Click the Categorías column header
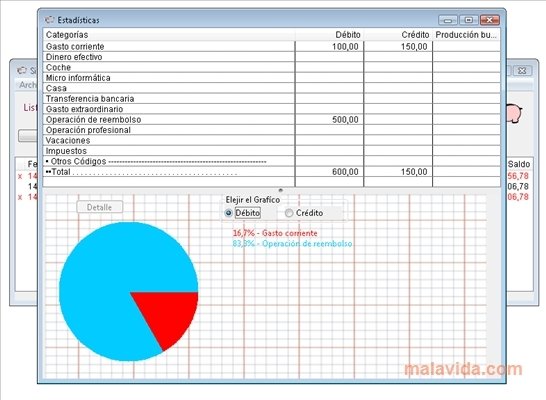Viewport: 546px width, 400px height. click(x=169, y=35)
